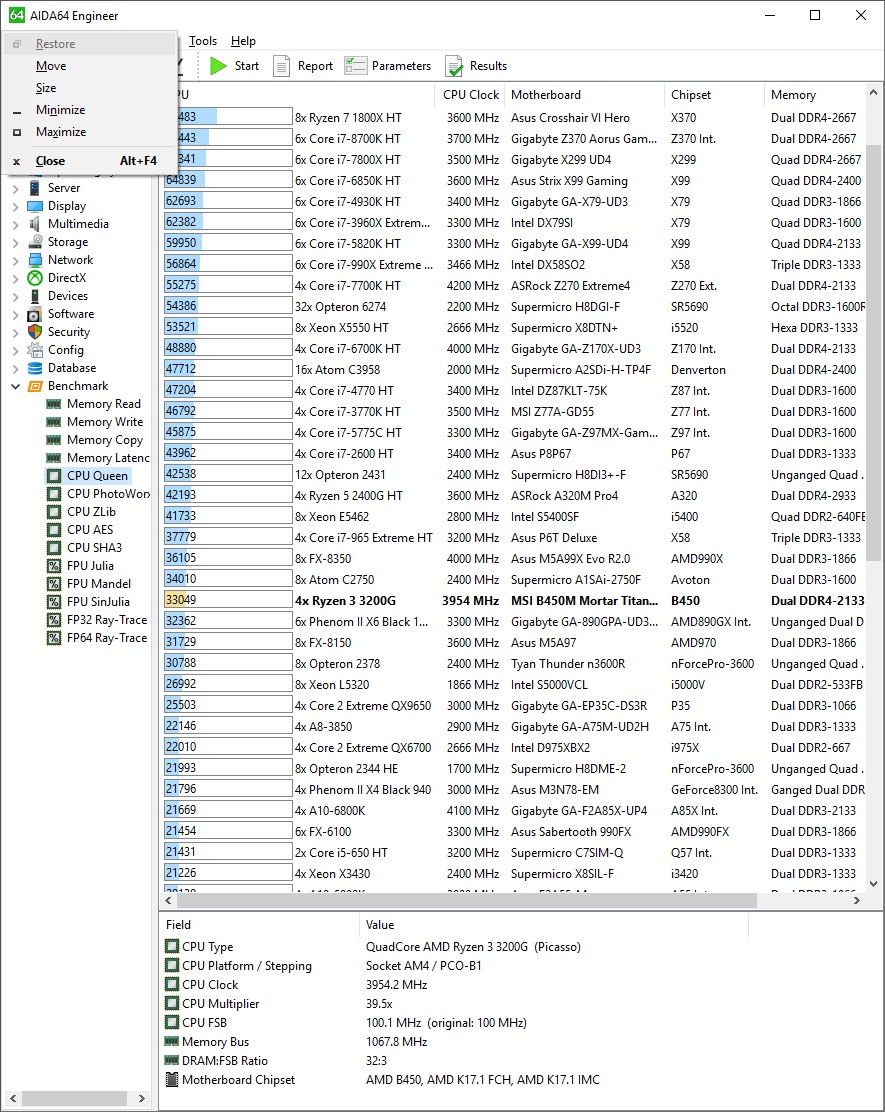Choose Move from the system menu
This screenshot has width=885, height=1112.
coord(89,66)
